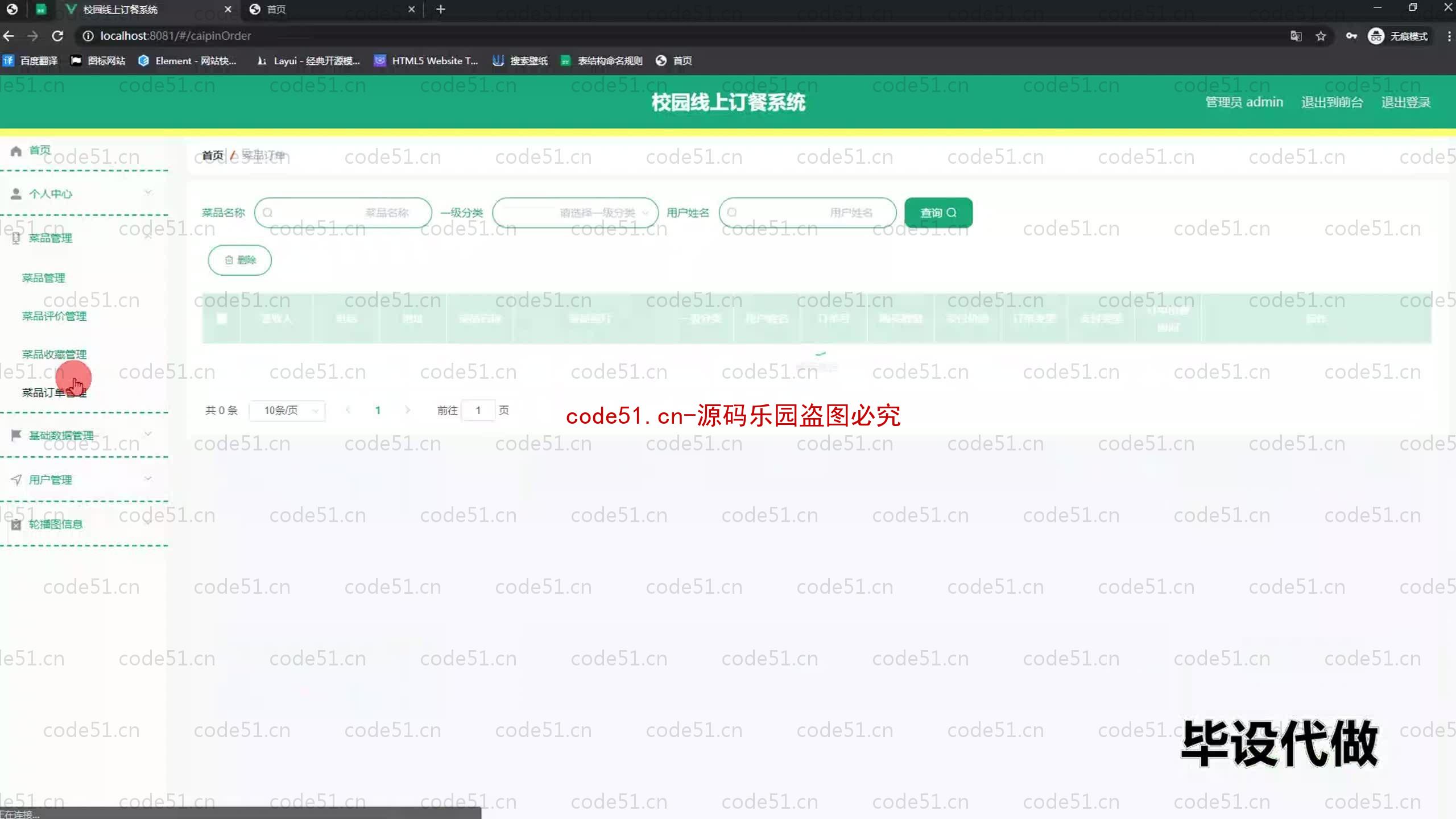Go to the previous page arrow
Screen dimensions: 1456x819
348,410
